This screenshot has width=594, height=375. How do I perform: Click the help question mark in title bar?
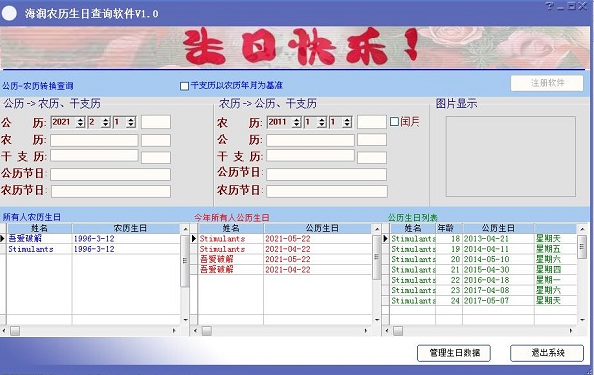coord(549,6)
